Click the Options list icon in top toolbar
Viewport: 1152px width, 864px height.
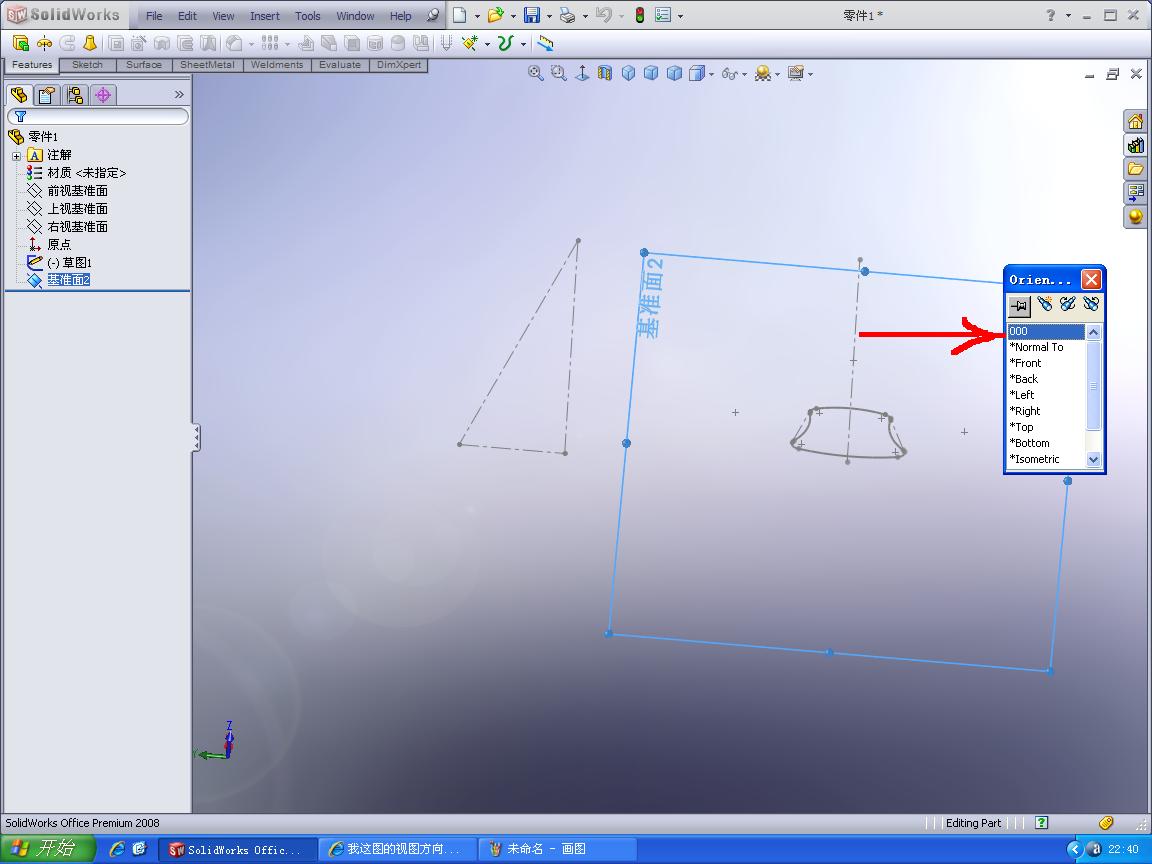[x=663, y=15]
